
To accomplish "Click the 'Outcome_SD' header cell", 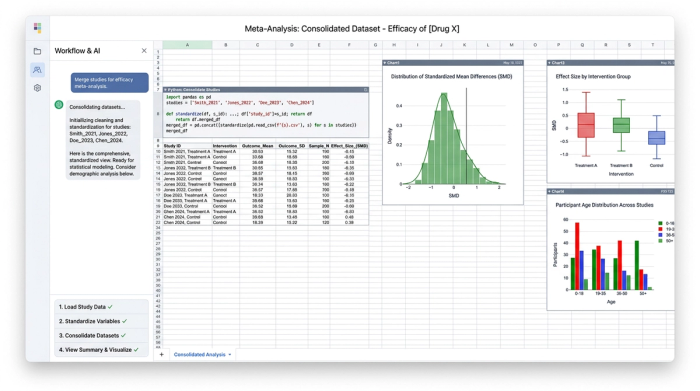I will point(292,146).
